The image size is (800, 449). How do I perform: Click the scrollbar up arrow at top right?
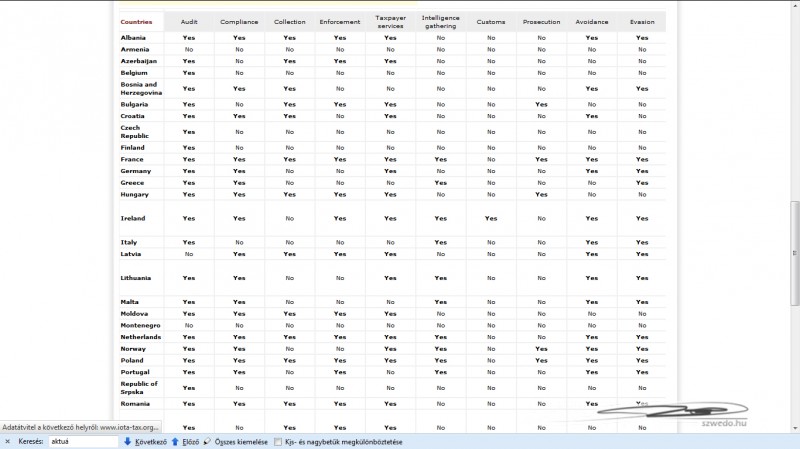(x=794, y=5)
